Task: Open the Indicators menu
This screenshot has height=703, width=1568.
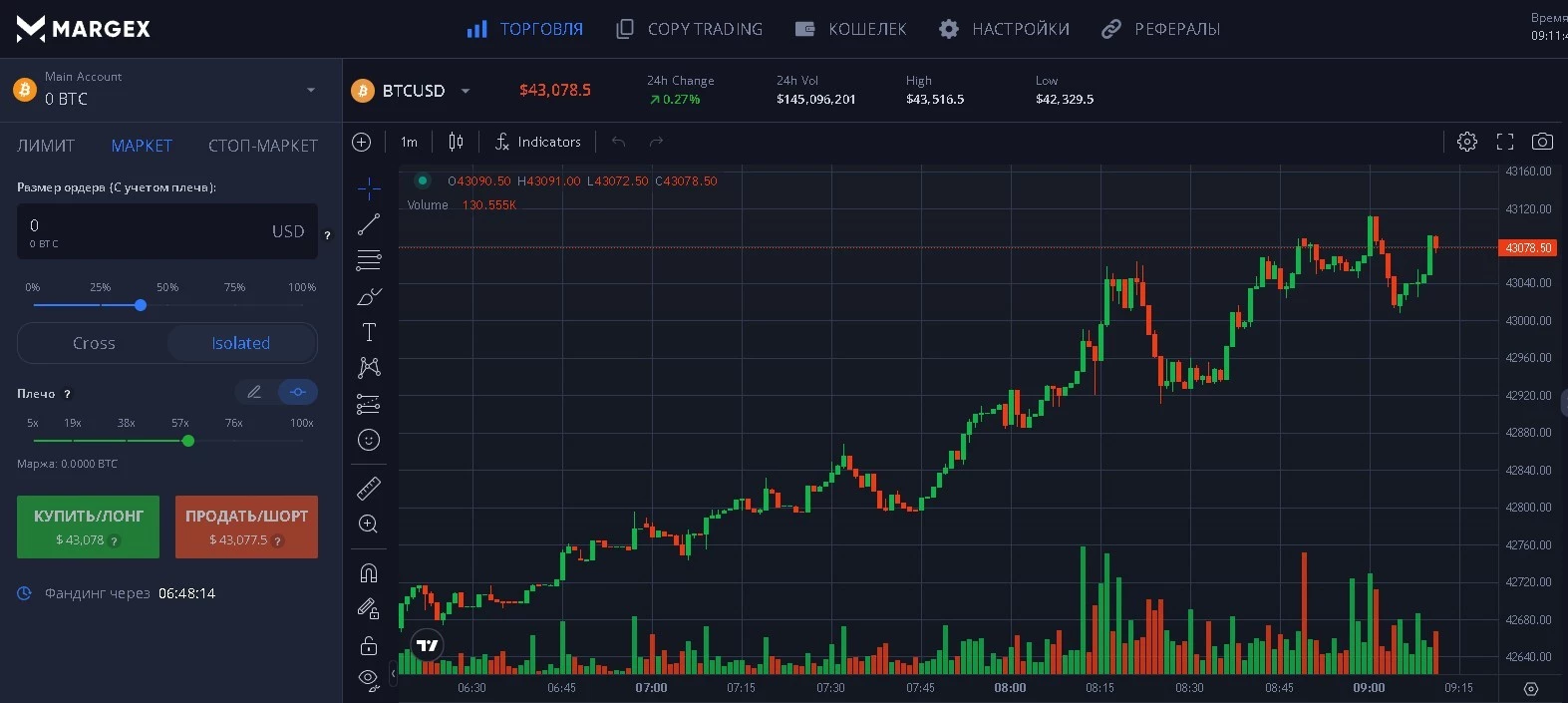Action: coord(538,142)
